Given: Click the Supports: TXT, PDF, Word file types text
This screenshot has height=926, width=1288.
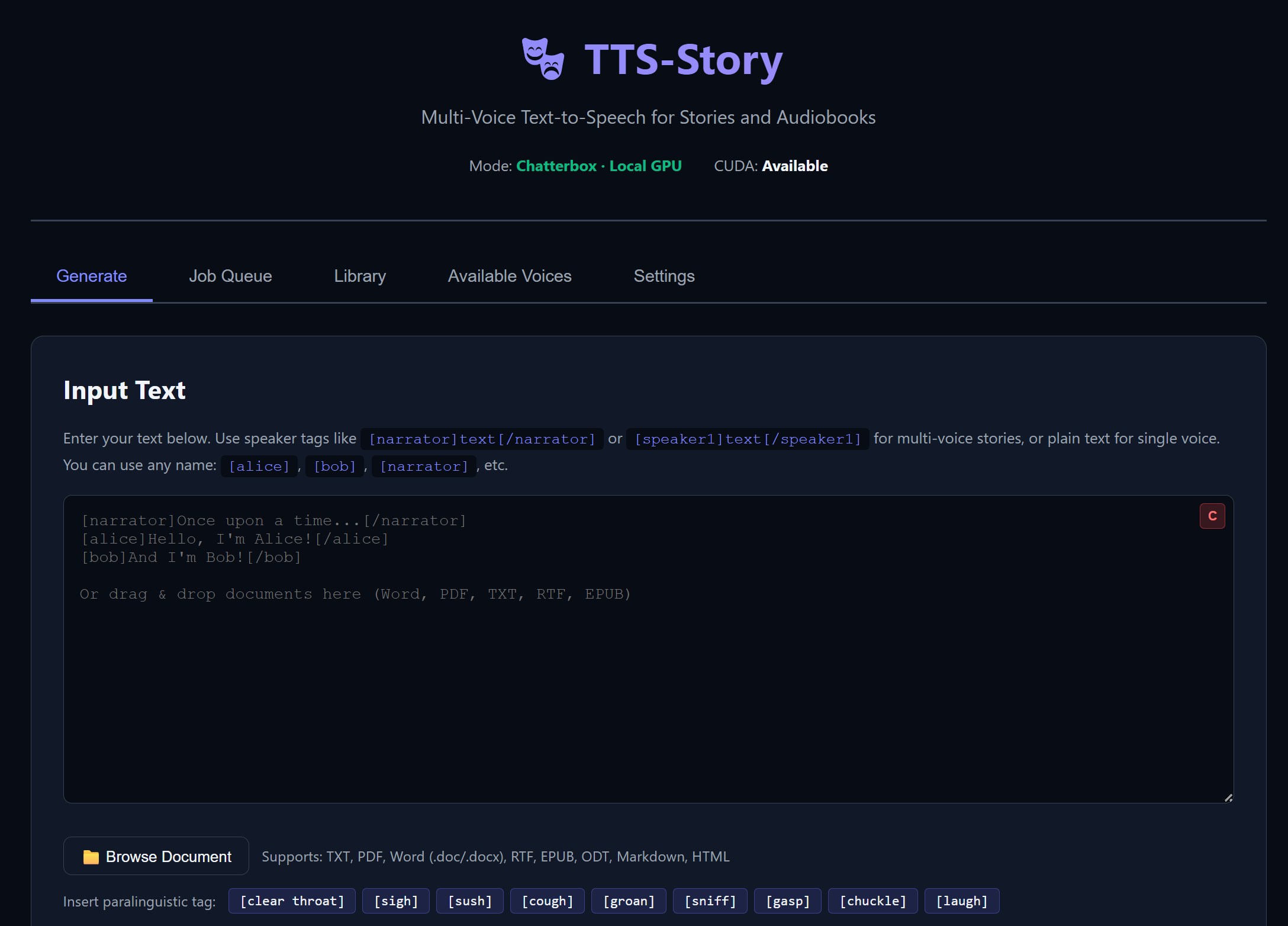Looking at the screenshot, I should point(495,857).
